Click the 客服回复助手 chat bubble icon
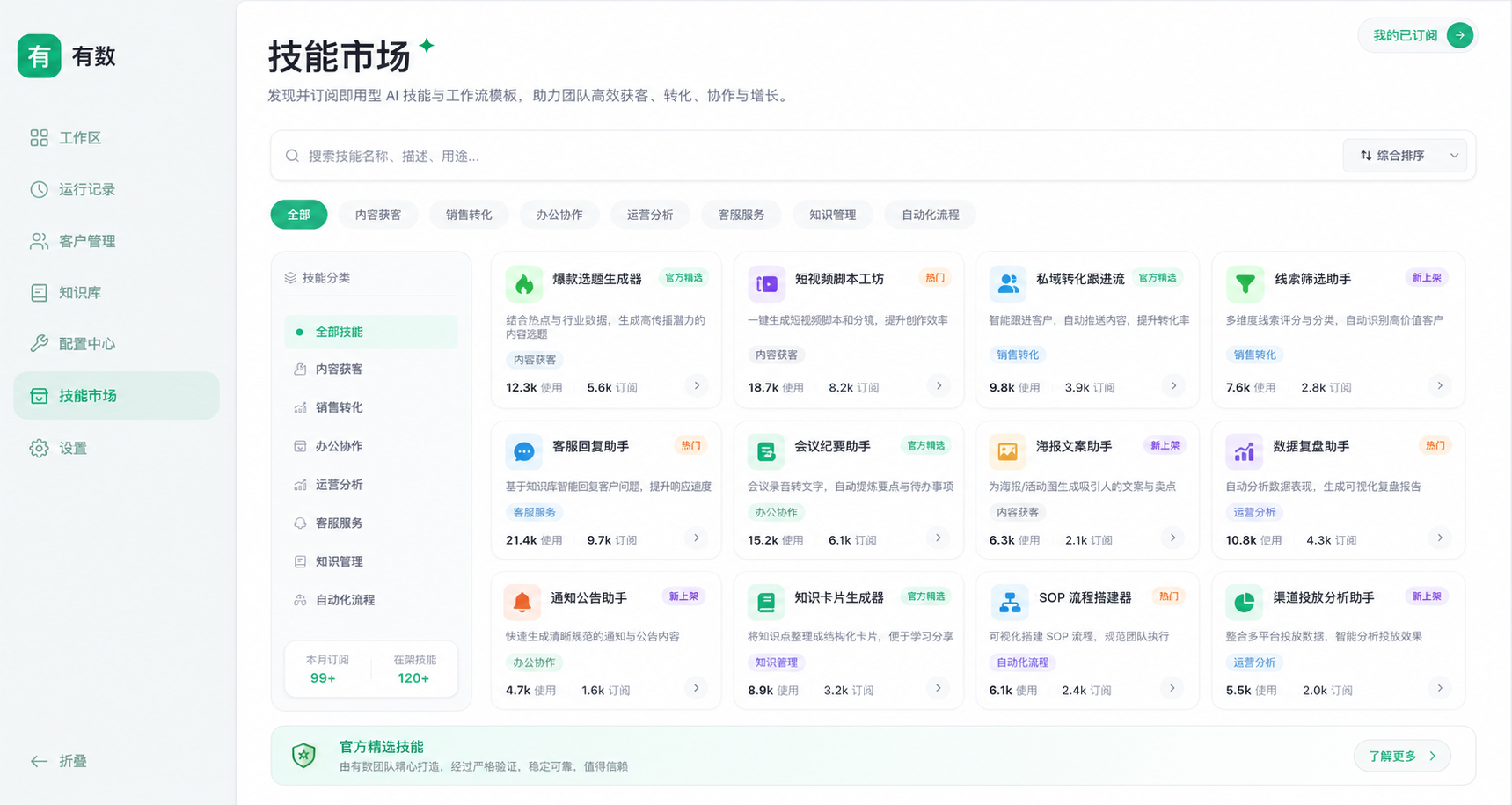Screen dimensions: 1512x805 [524, 451]
